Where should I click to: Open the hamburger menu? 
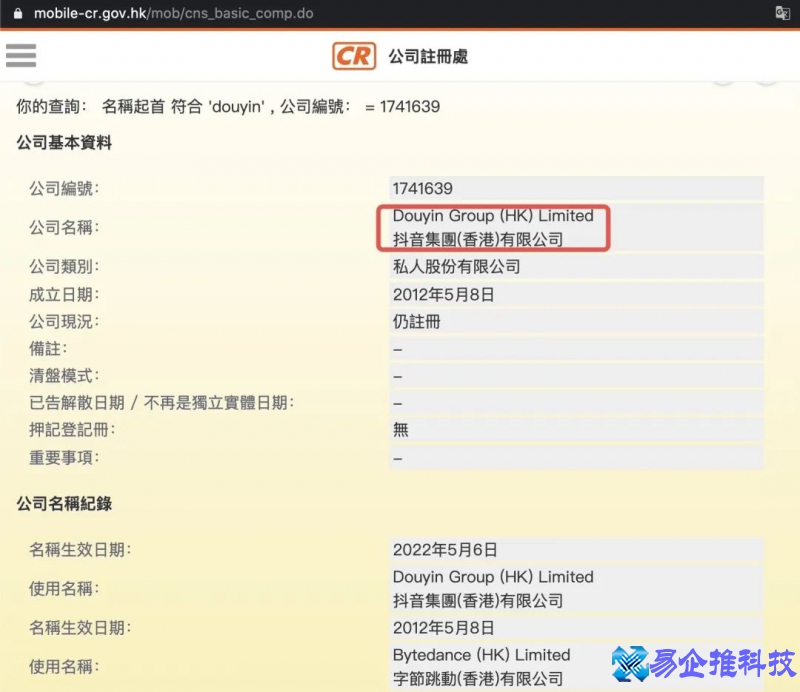(x=21, y=55)
